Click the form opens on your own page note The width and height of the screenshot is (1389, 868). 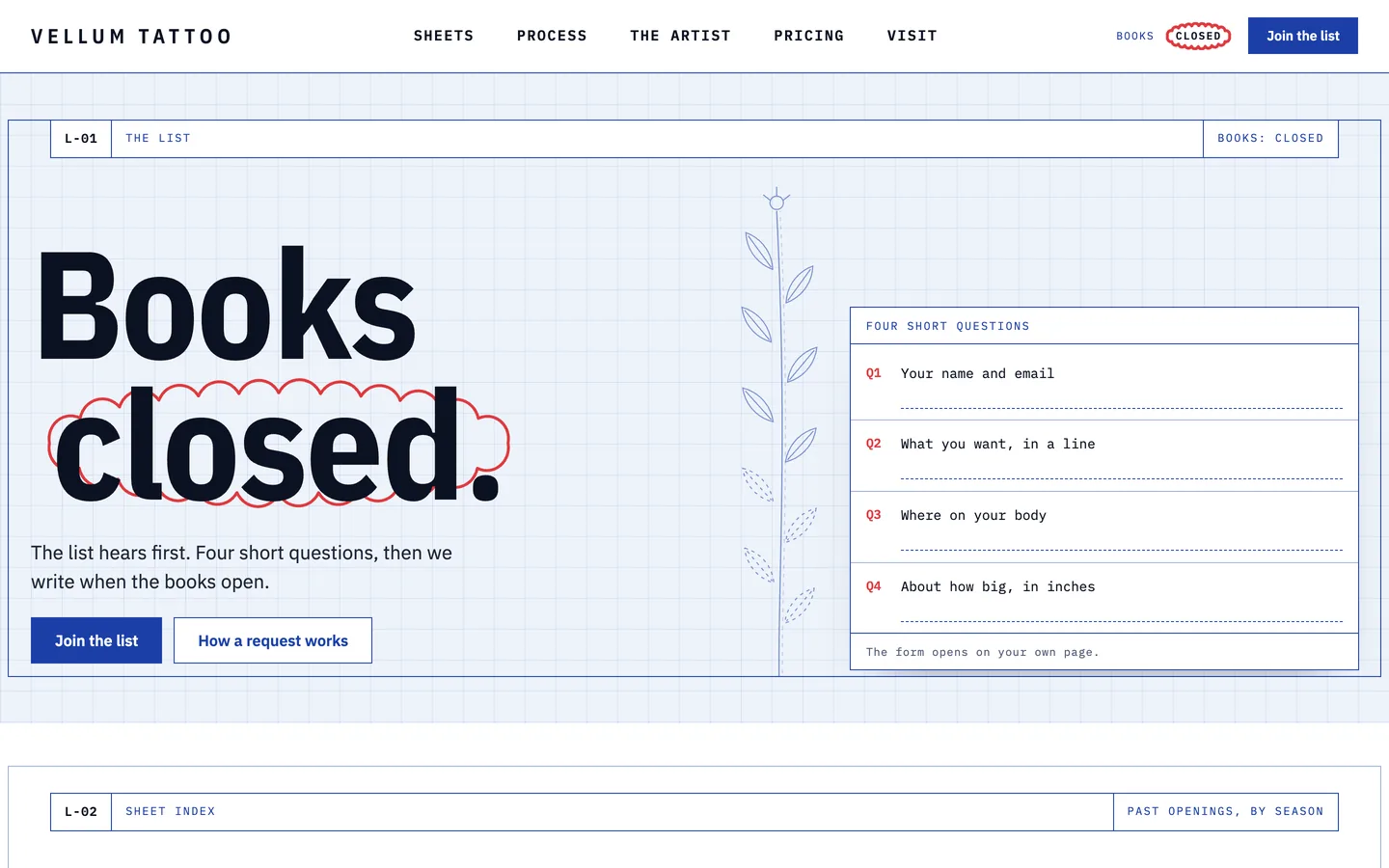(982, 652)
